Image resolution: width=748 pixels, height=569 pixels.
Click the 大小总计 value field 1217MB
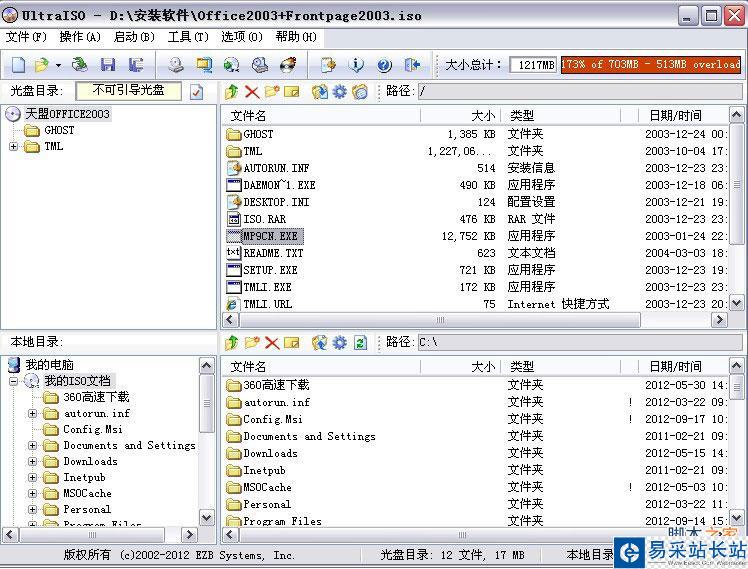[x=534, y=64]
